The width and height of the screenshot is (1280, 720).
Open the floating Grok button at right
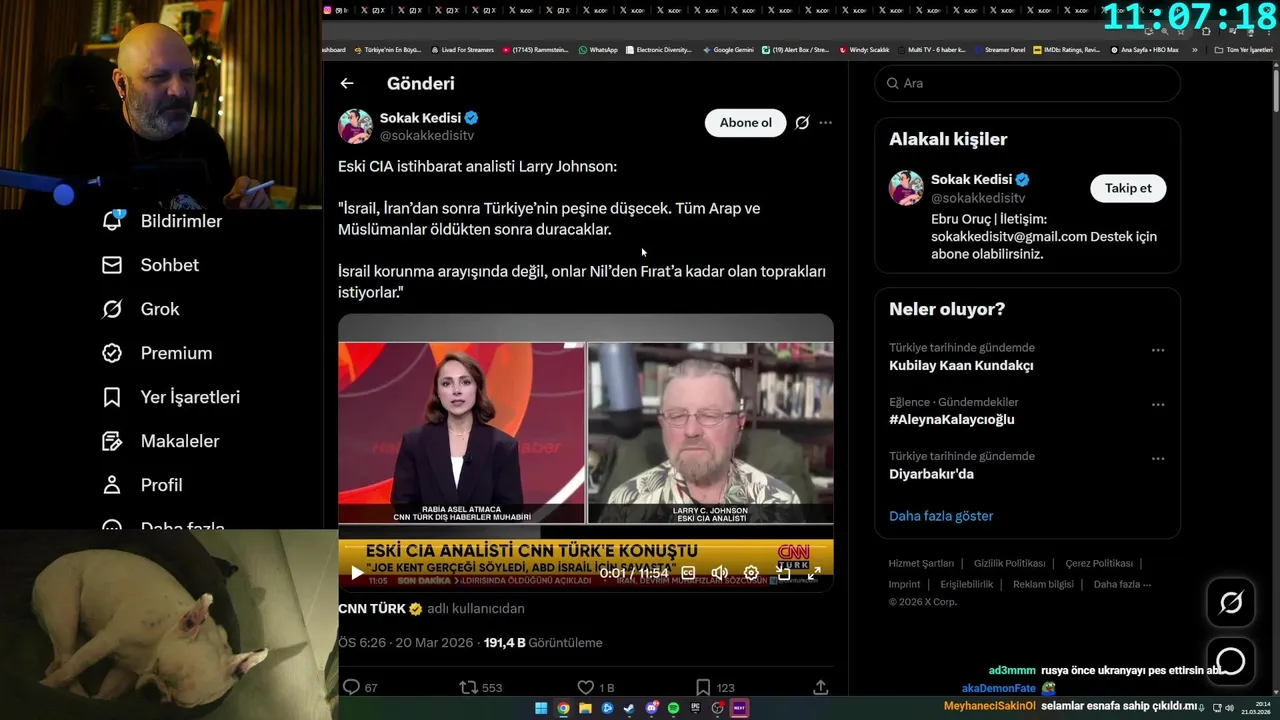coord(1231,602)
